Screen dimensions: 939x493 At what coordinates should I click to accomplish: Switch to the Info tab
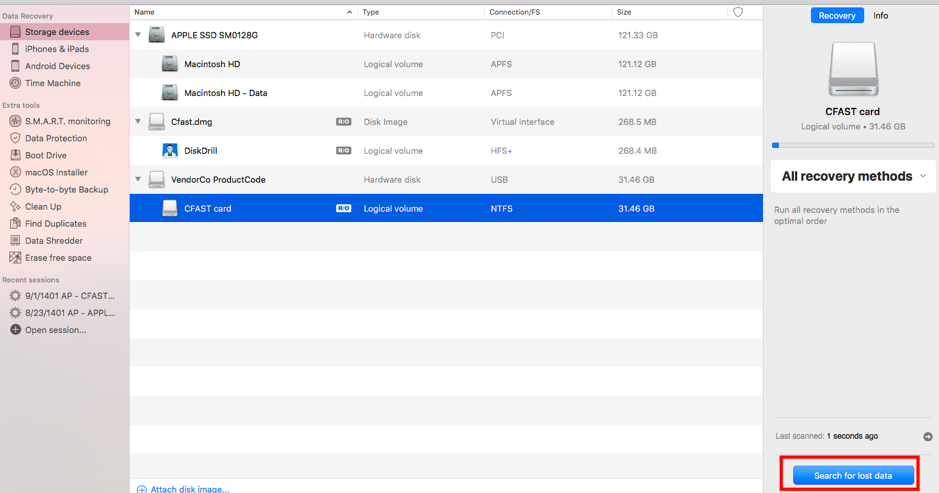[x=880, y=16]
